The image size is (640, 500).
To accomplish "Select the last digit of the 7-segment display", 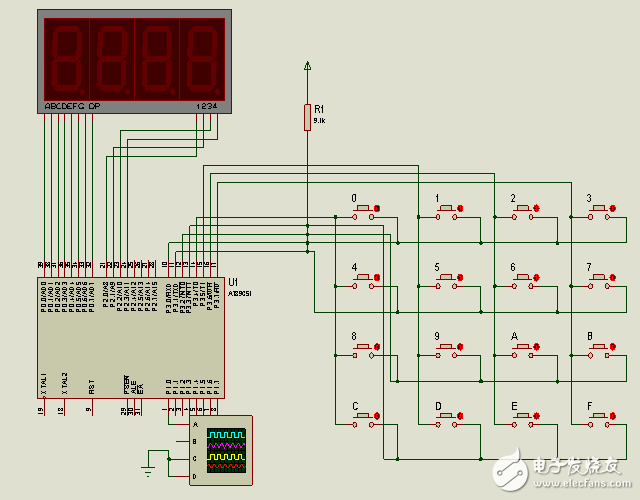I will click(x=201, y=58).
